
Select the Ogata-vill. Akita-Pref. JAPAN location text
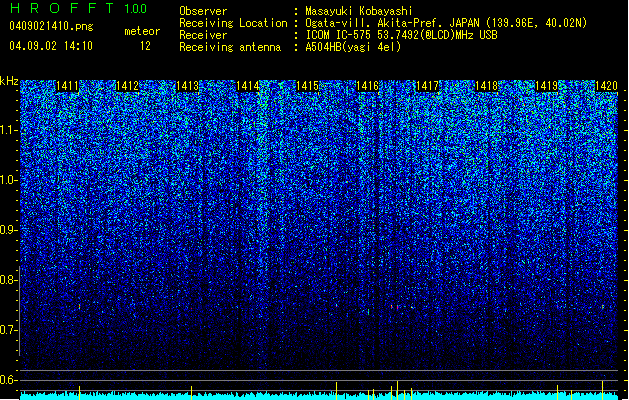(x=446, y=23)
